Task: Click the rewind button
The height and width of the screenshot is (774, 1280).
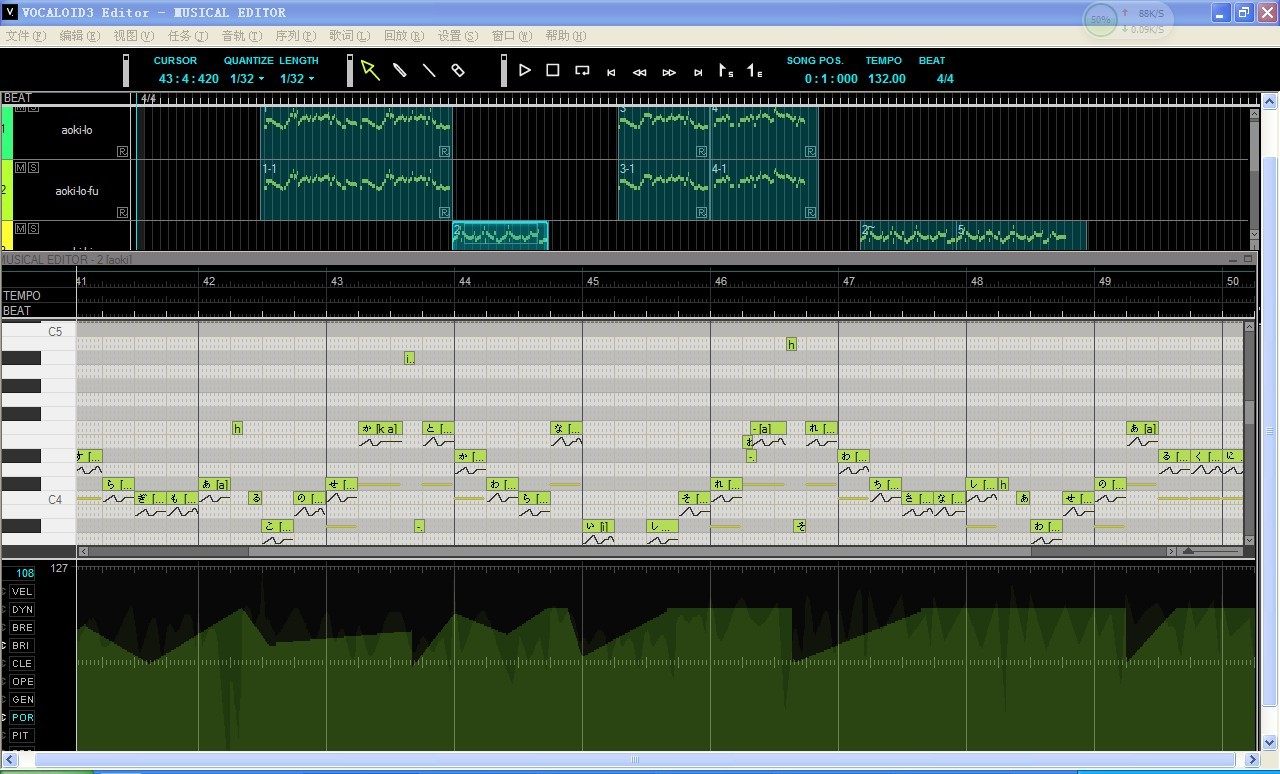Action: click(x=640, y=72)
